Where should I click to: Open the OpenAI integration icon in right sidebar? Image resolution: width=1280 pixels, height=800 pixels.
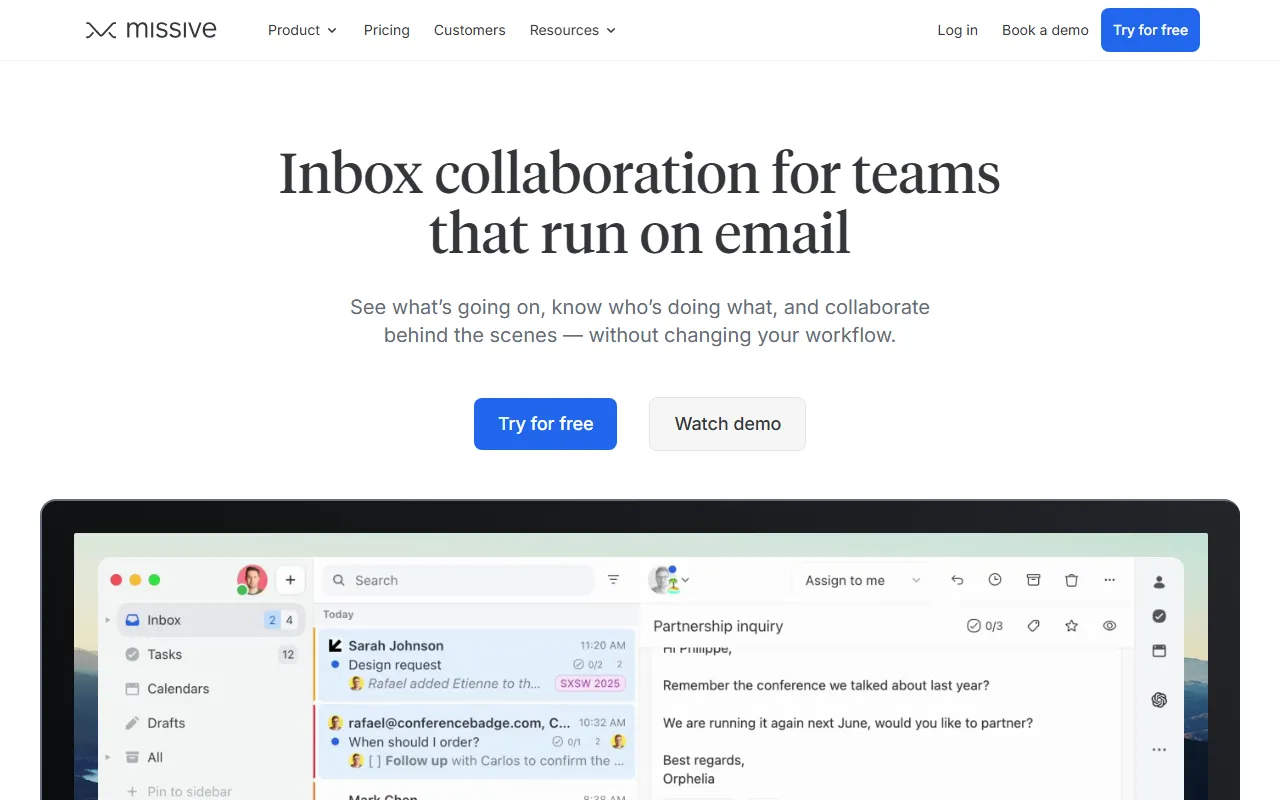[1159, 700]
